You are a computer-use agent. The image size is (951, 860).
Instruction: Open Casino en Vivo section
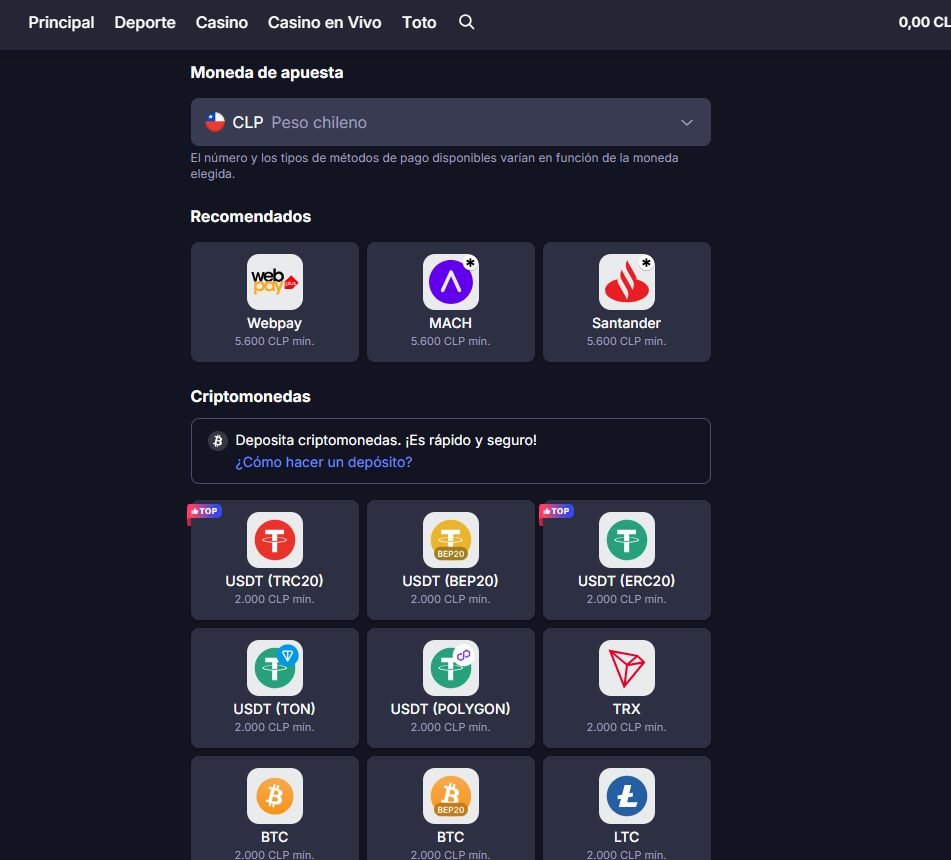point(324,22)
